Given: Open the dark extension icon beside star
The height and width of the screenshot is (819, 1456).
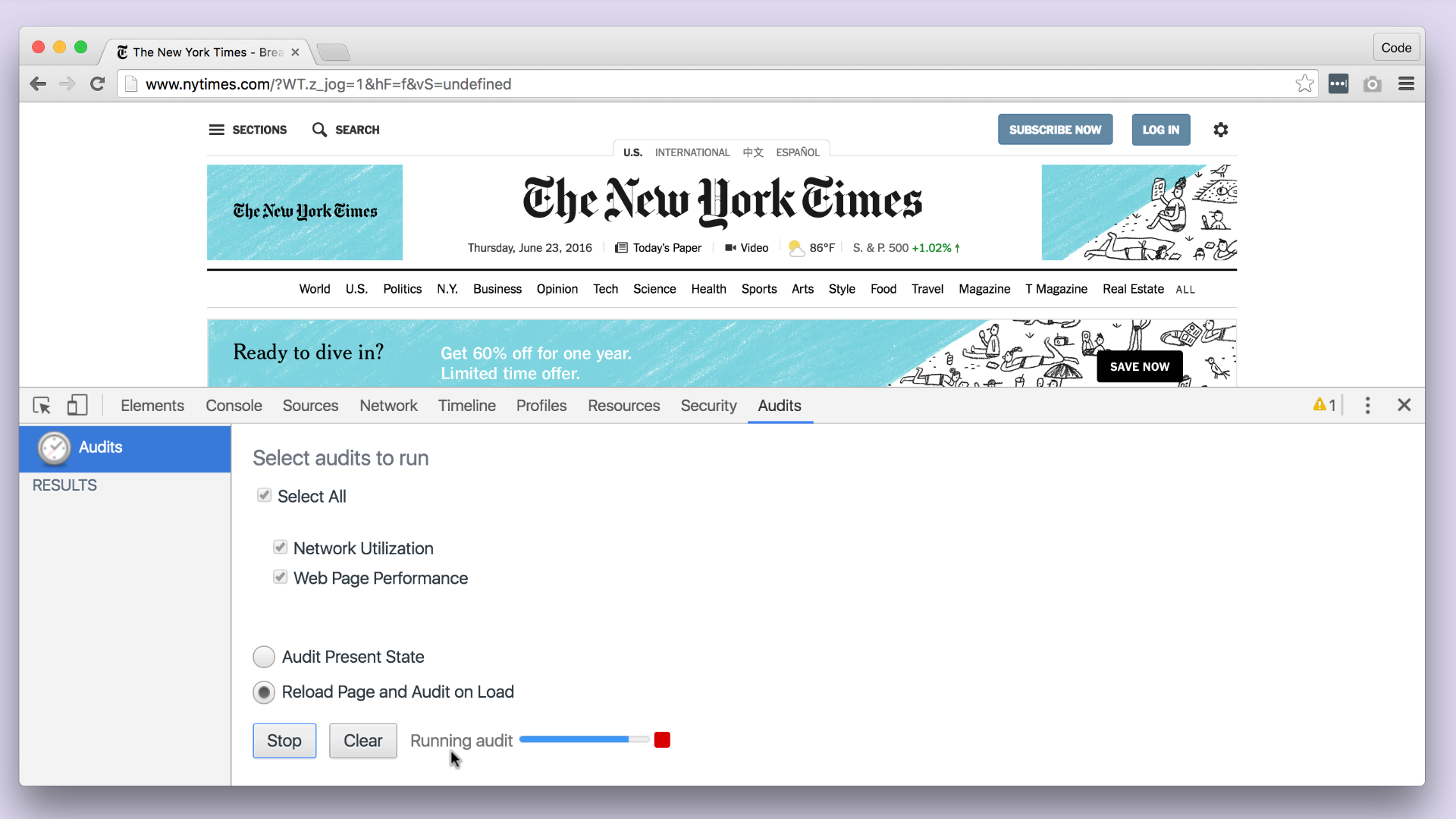Looking at the screenshot, I should pos(1338,84).
